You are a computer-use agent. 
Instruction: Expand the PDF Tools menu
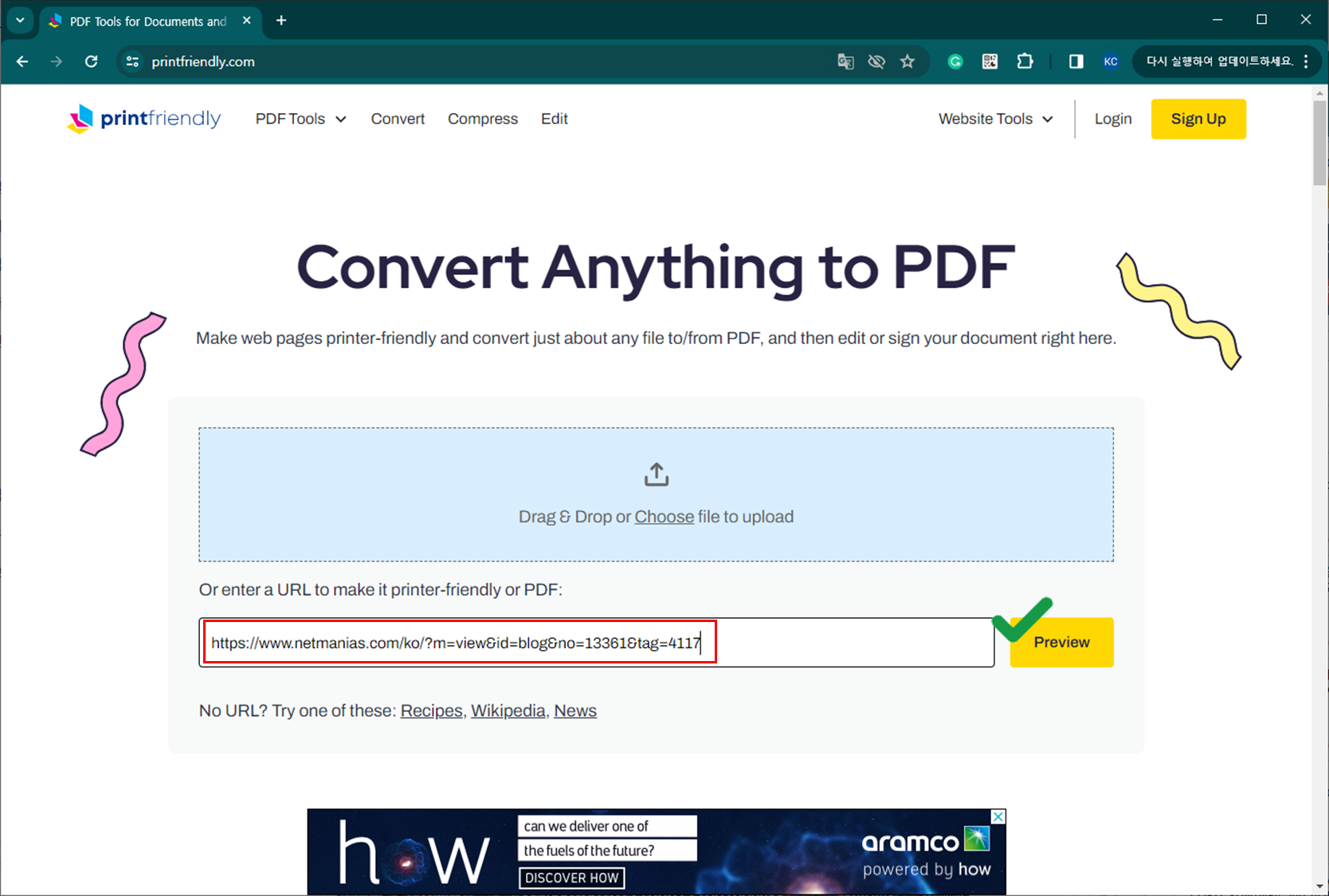click(x=300, y=119)
